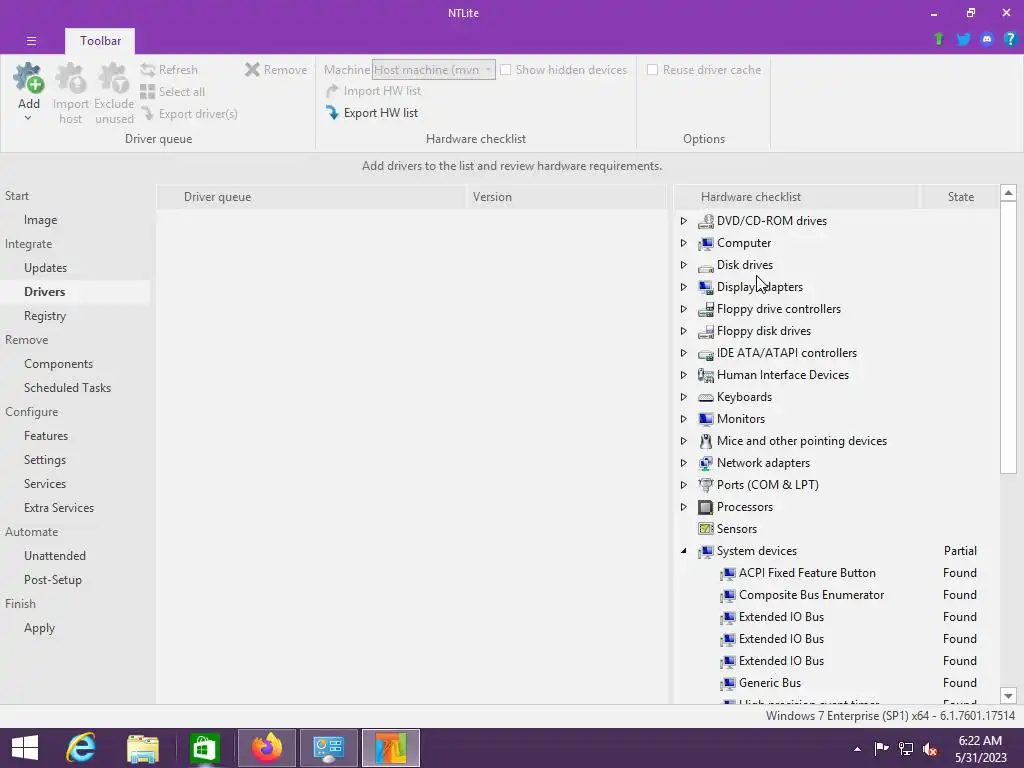Open Scheduled Tasks in sidebar

tap(67, 388)
